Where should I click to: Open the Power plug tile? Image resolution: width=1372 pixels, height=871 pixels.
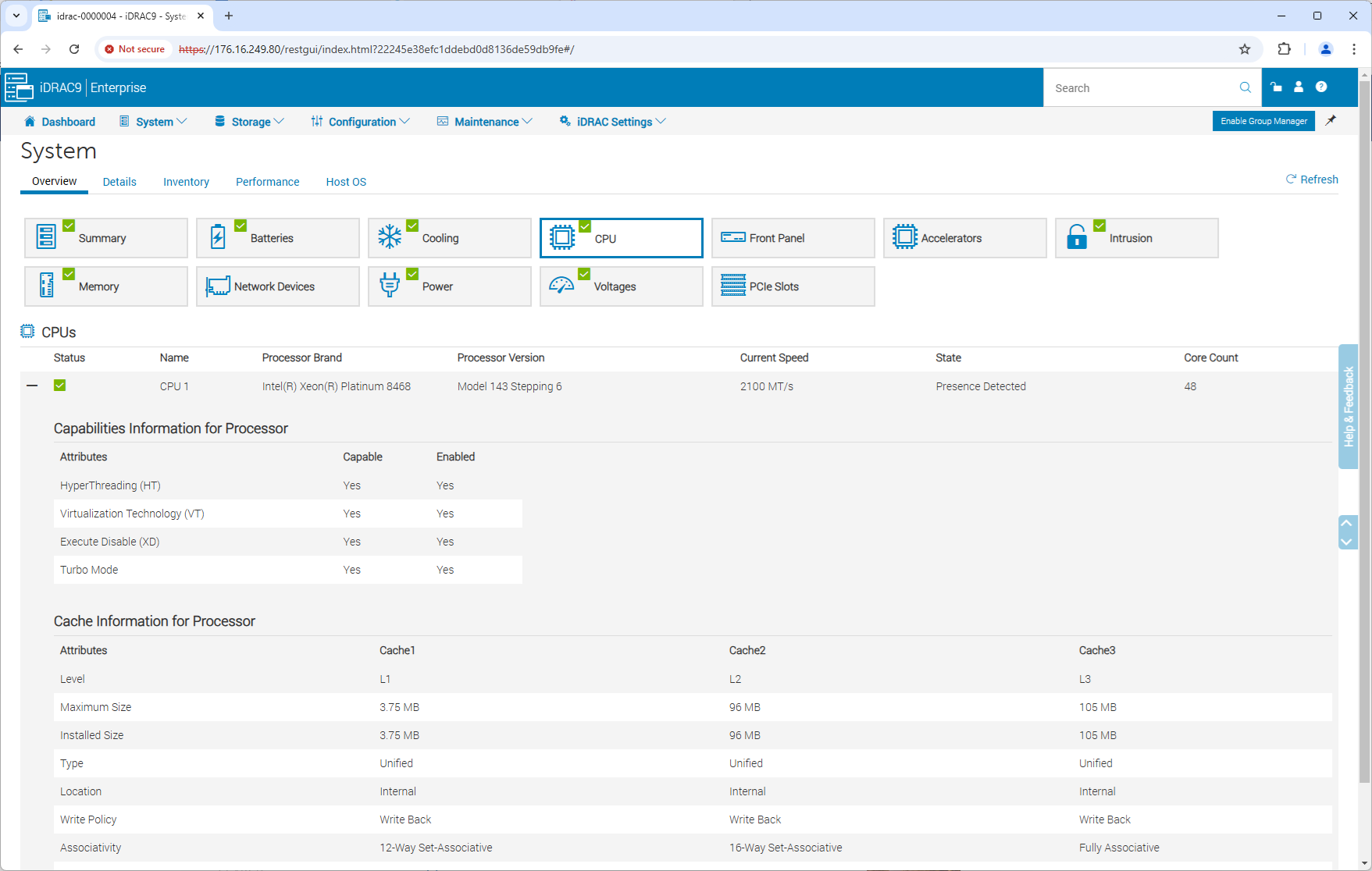pyautogui.click(x=450, y=286)
